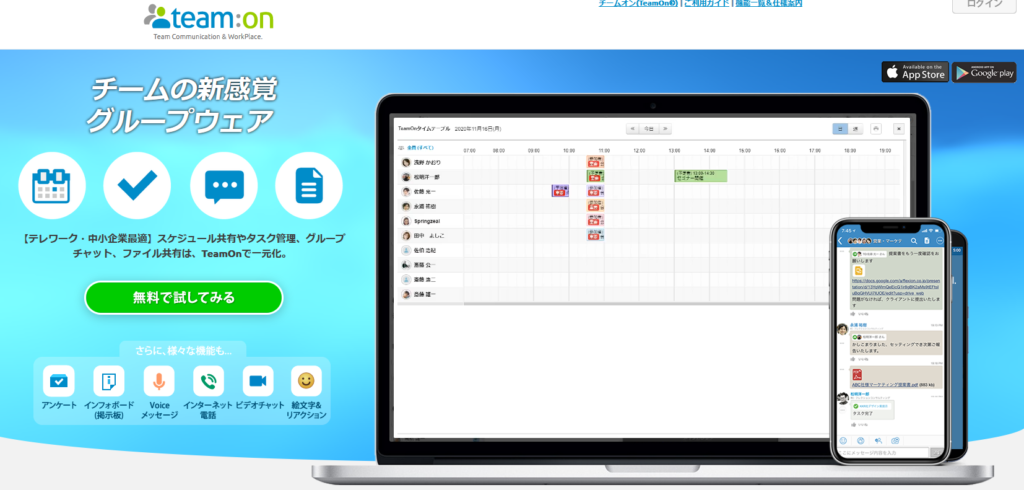Click the さらに、様々な機能も... tab label
This screenshot has width=1024, height=490.
pyautogui.click(x=183, y=350)
